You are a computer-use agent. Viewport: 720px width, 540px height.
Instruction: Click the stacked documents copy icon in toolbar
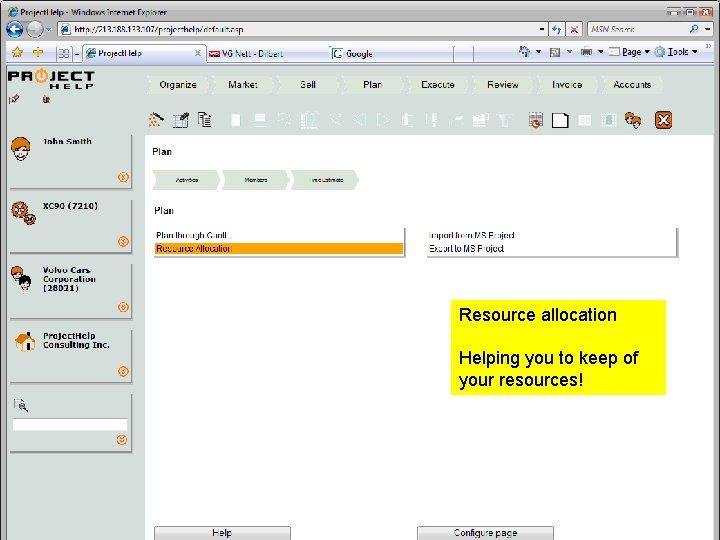tap(205, 120)
